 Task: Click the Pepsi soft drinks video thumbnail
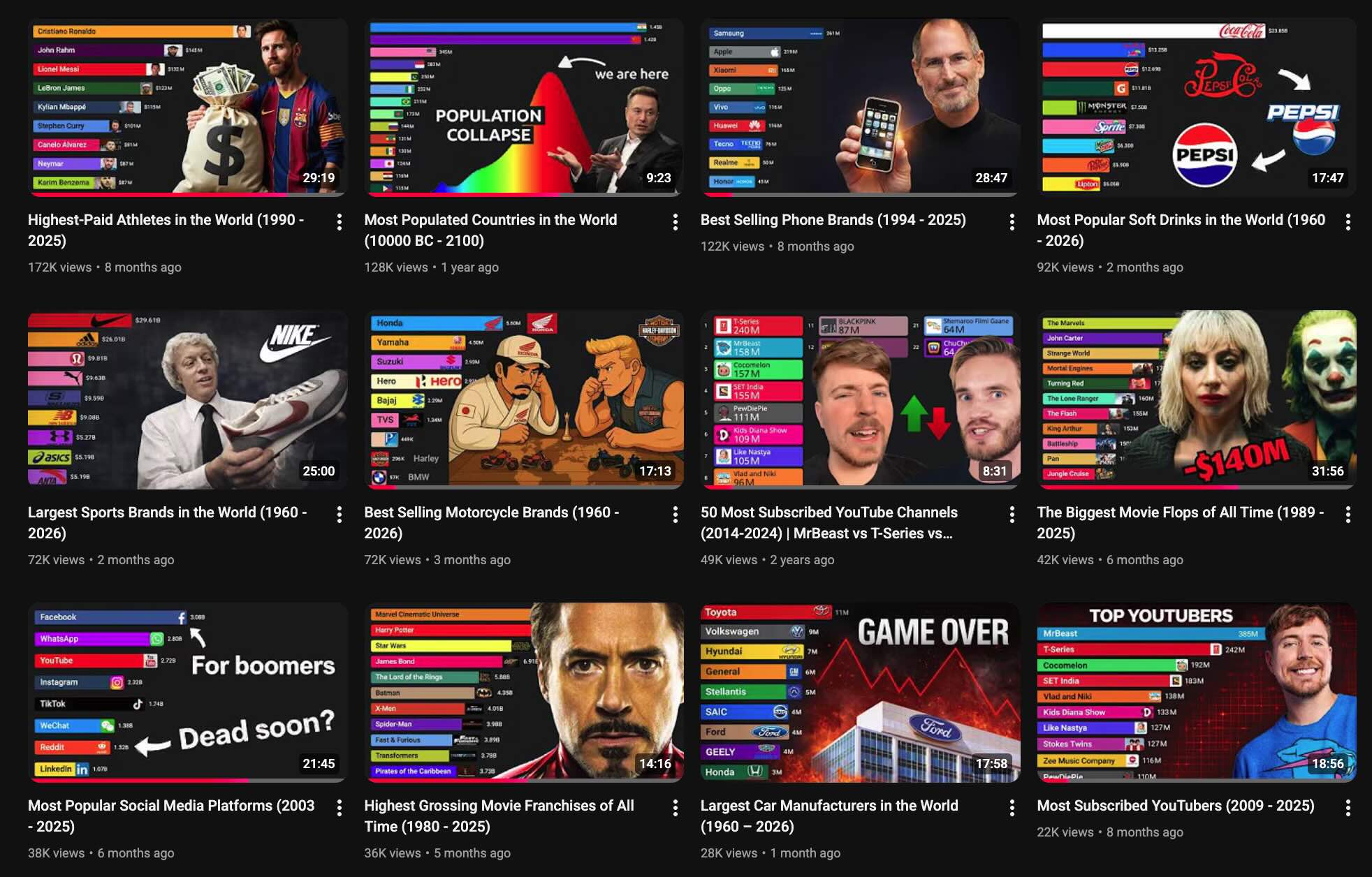point(1197,107)
